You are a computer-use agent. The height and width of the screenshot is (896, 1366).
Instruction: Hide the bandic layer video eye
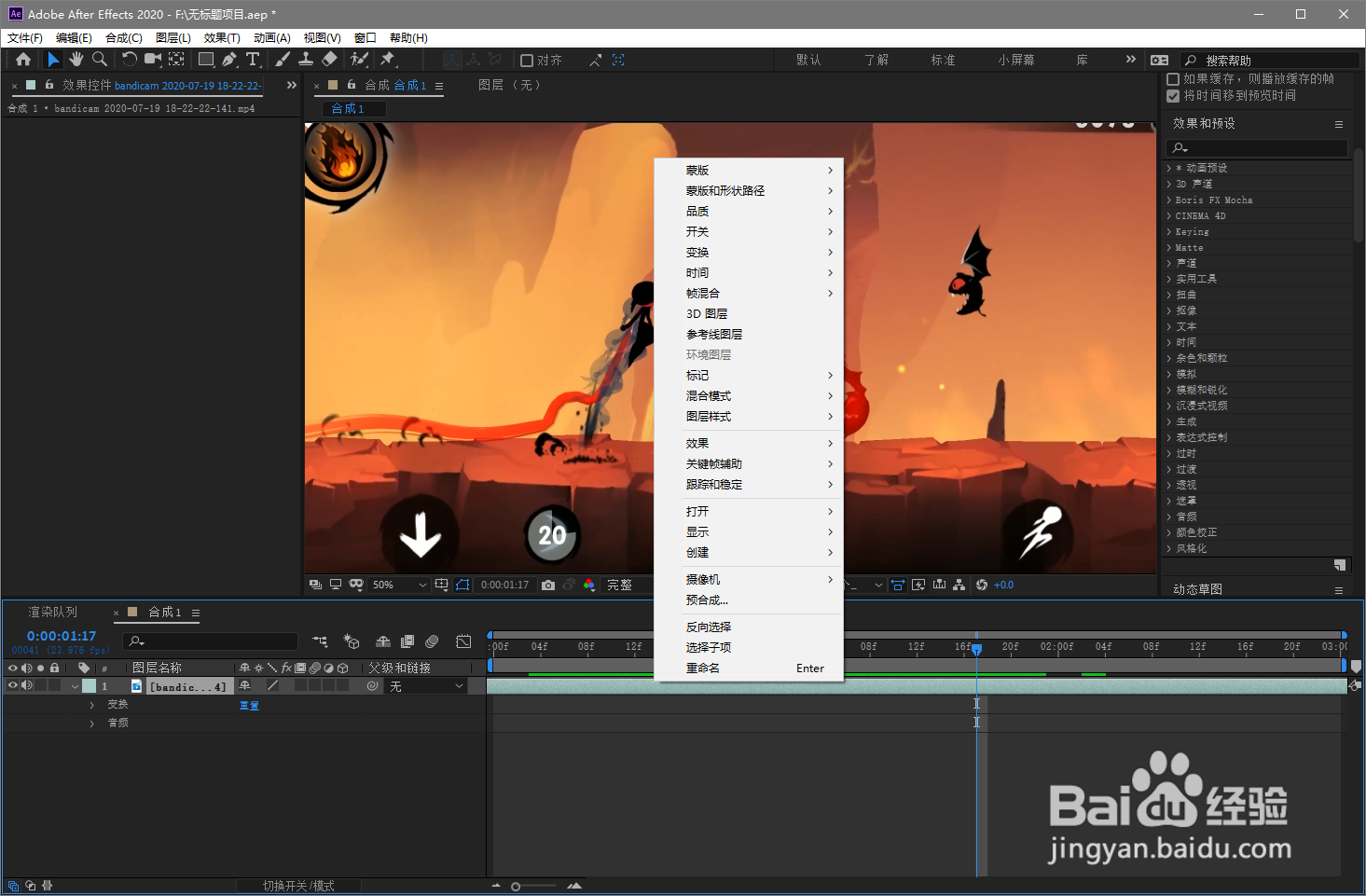13,685
